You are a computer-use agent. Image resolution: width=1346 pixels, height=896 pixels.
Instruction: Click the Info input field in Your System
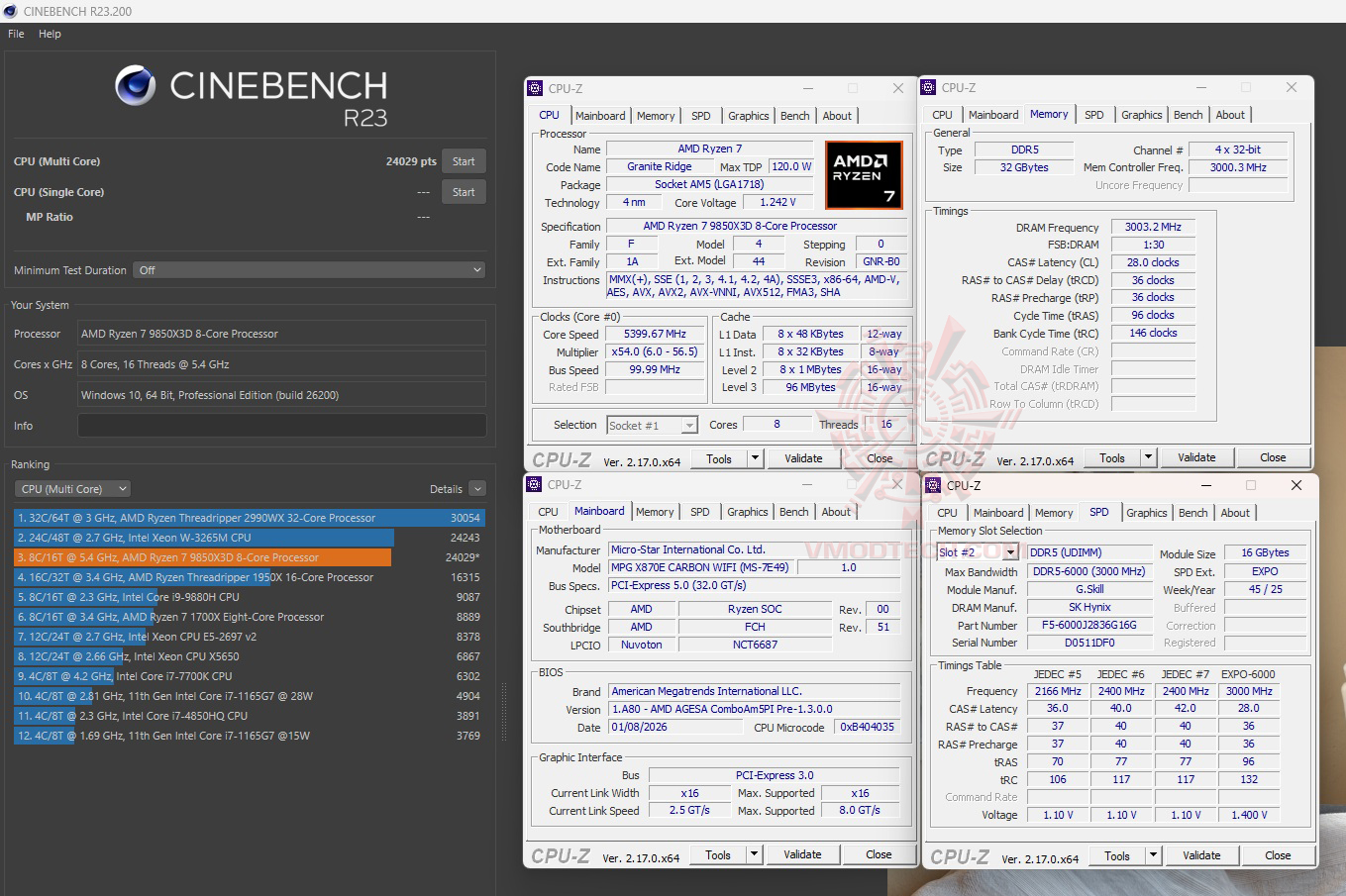281,426
